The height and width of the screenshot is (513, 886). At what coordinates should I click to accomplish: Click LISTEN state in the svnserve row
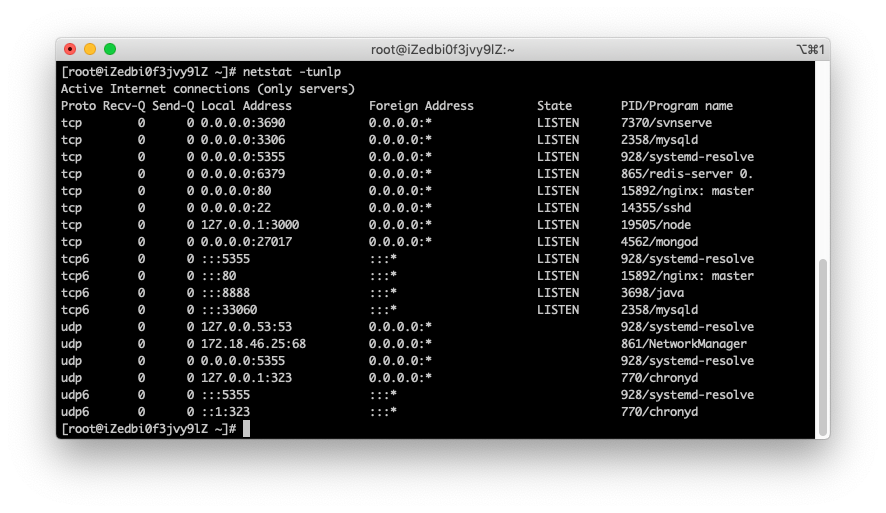(x=558, y=123)
